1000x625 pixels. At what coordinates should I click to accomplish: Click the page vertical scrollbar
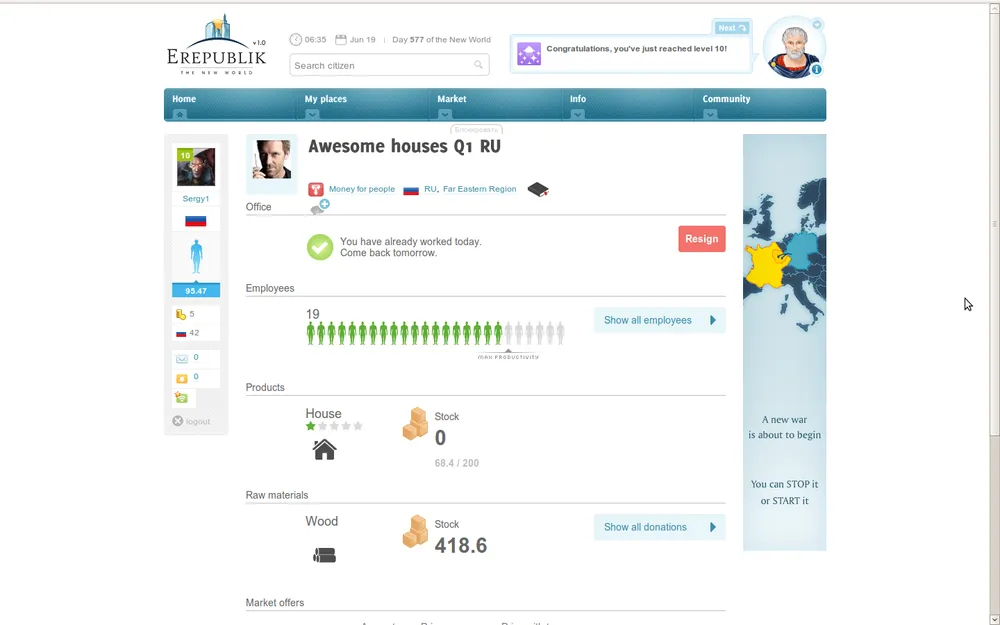click(x=994, y=223)
